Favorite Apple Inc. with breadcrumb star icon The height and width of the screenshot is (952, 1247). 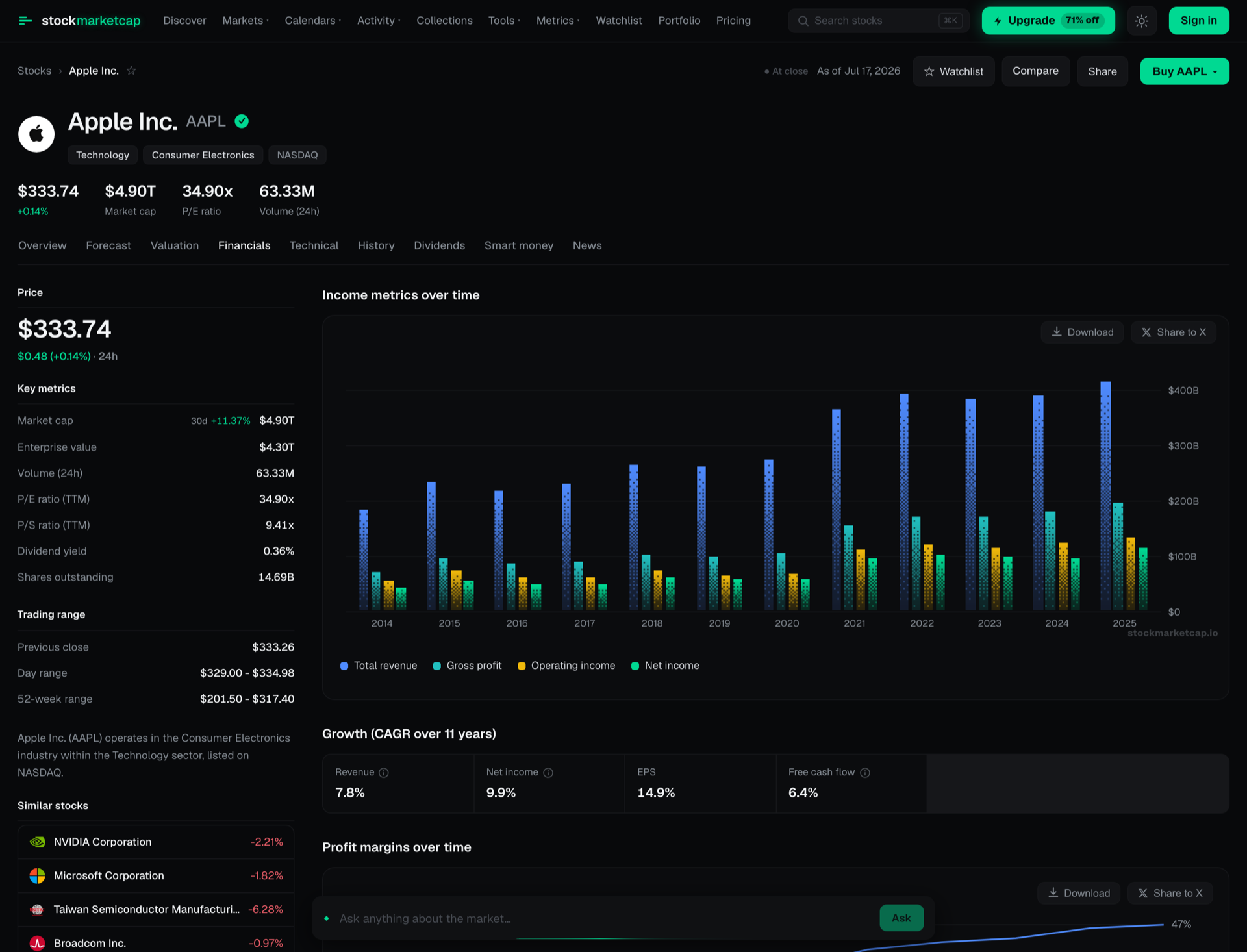131,71
